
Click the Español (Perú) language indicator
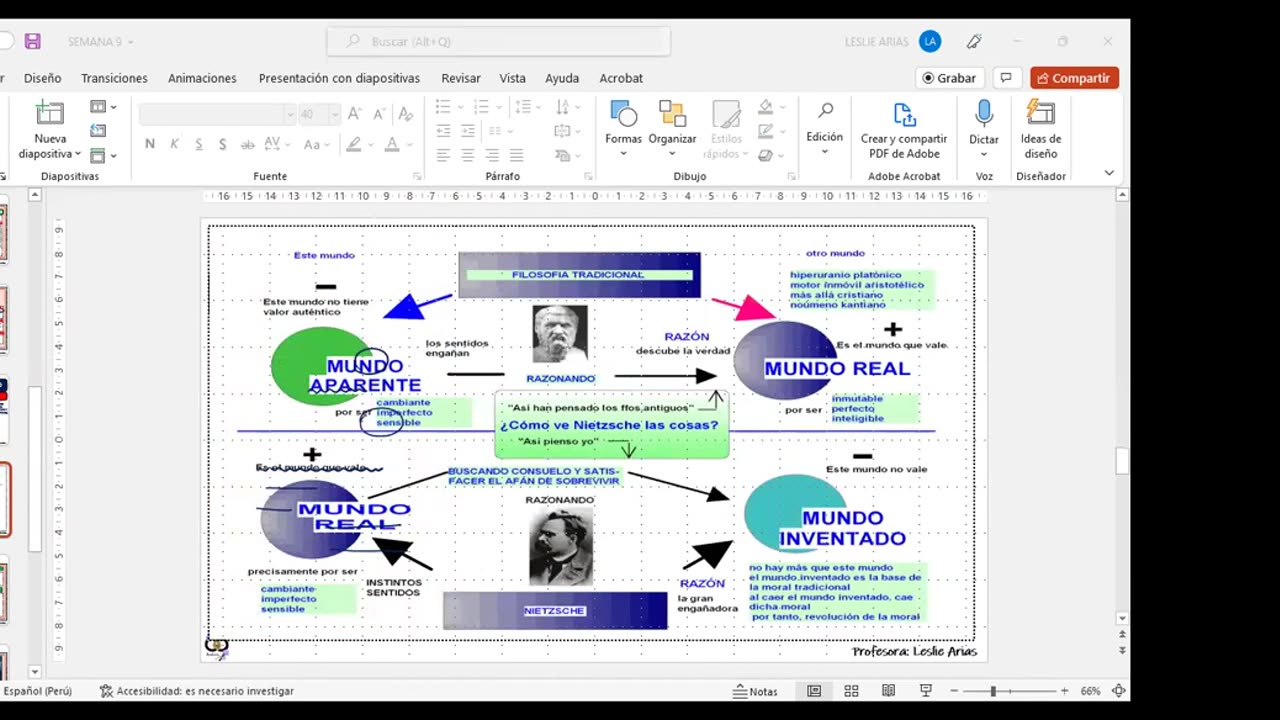(x=38, y=691)
